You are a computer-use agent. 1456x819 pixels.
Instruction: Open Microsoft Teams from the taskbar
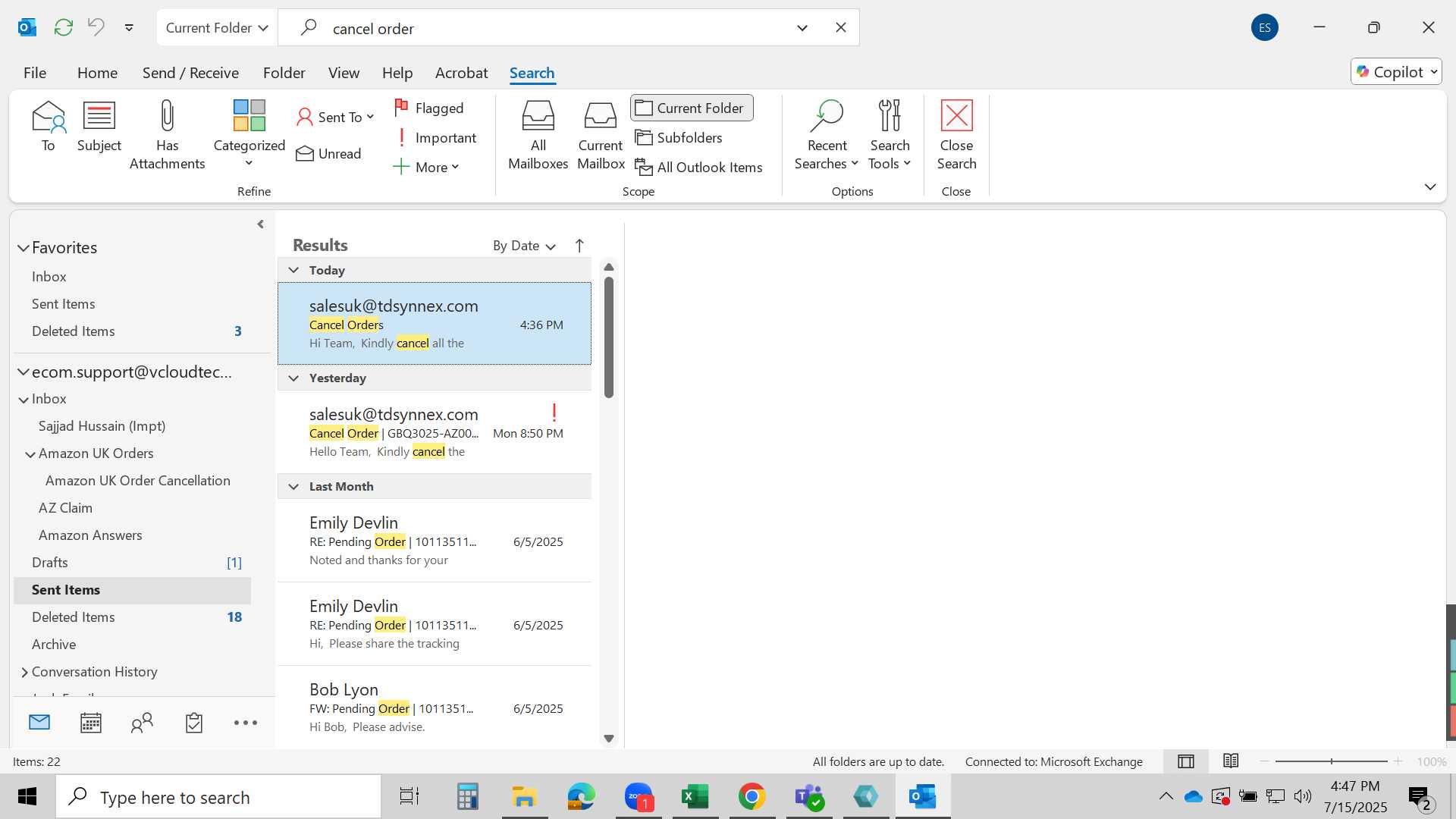coord(809,797)
